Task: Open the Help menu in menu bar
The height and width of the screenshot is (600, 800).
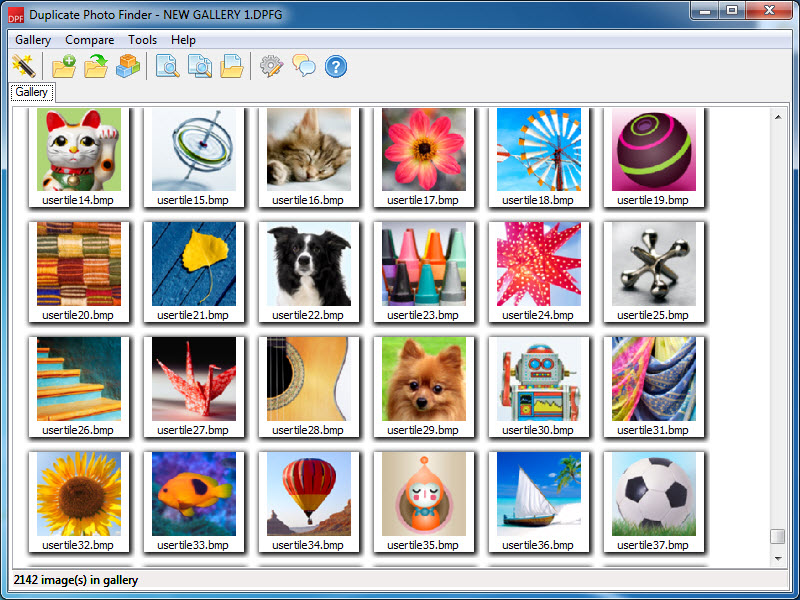Action: click(183, 40)
